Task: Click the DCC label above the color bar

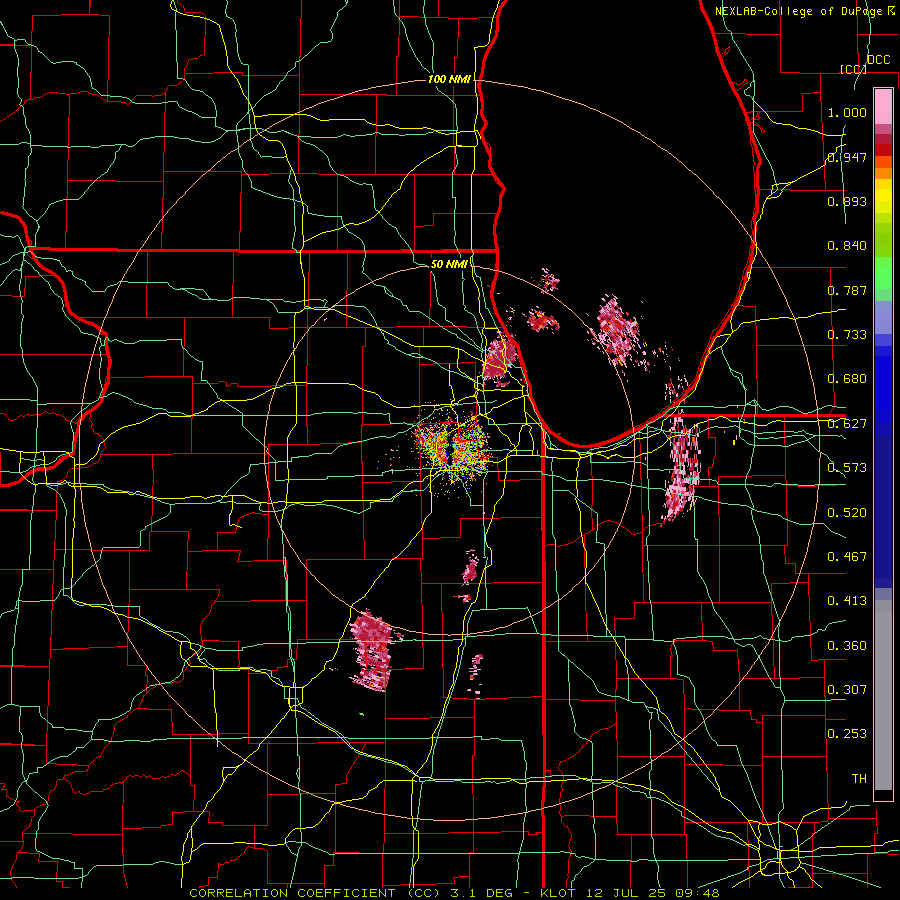Action: coord(878,60)
